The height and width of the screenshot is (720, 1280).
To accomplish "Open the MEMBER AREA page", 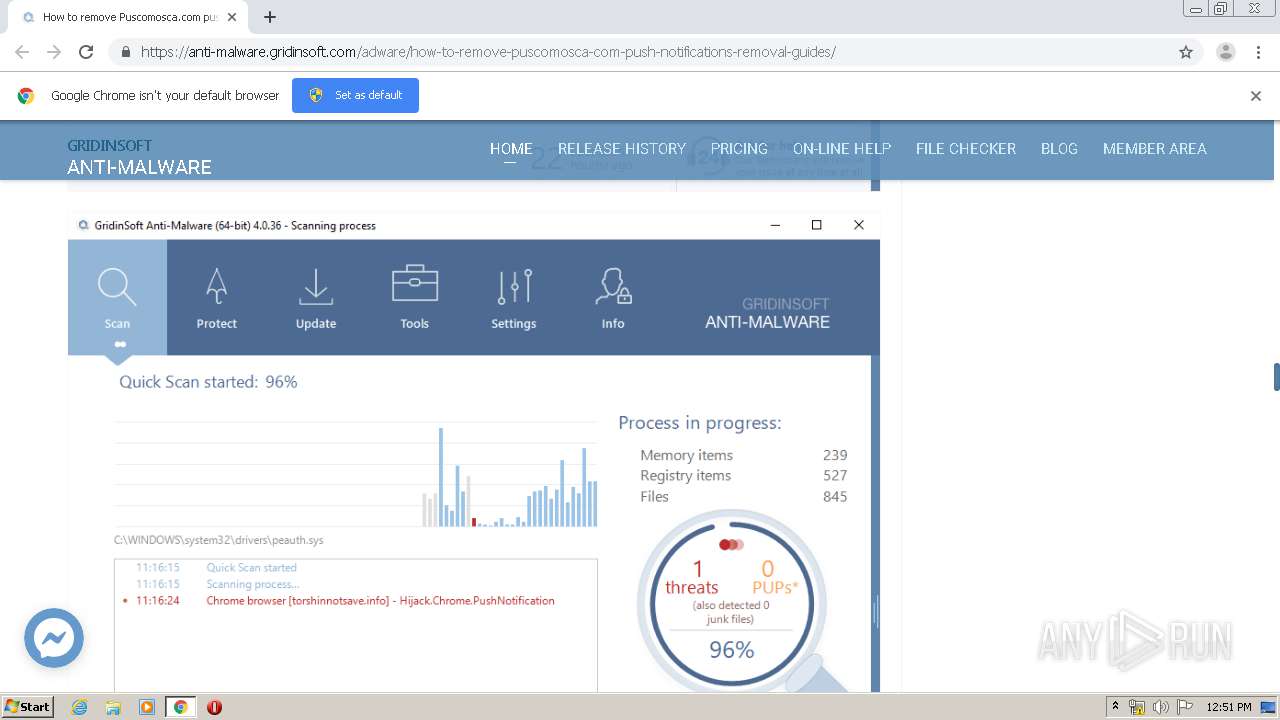I will 1155,148.
